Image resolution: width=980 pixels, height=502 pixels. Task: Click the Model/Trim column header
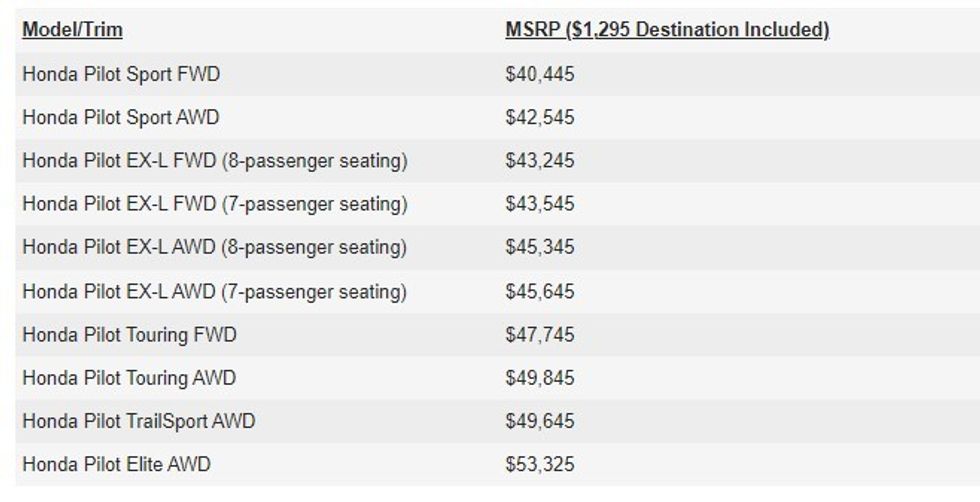coord(72,30)
